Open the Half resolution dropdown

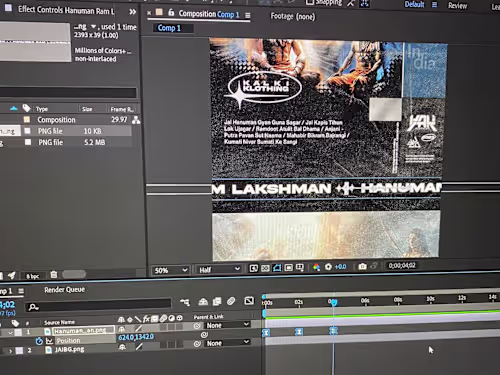click(x=219, y=269)
